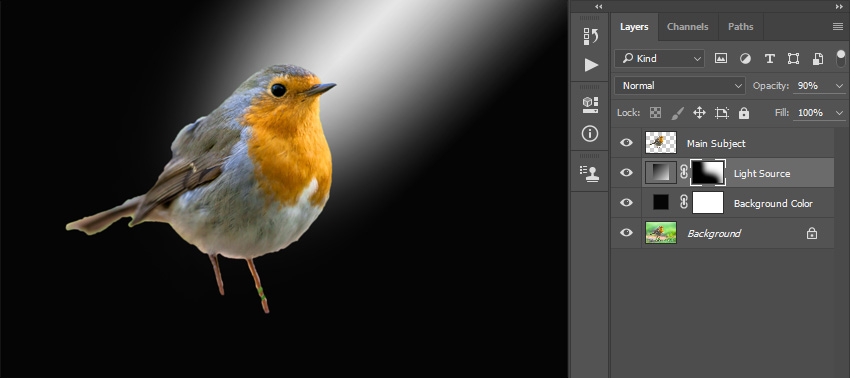Select the Main Subject layer thumbnail
The width and height of the screenshot is (850, 378).
[661, 143]
